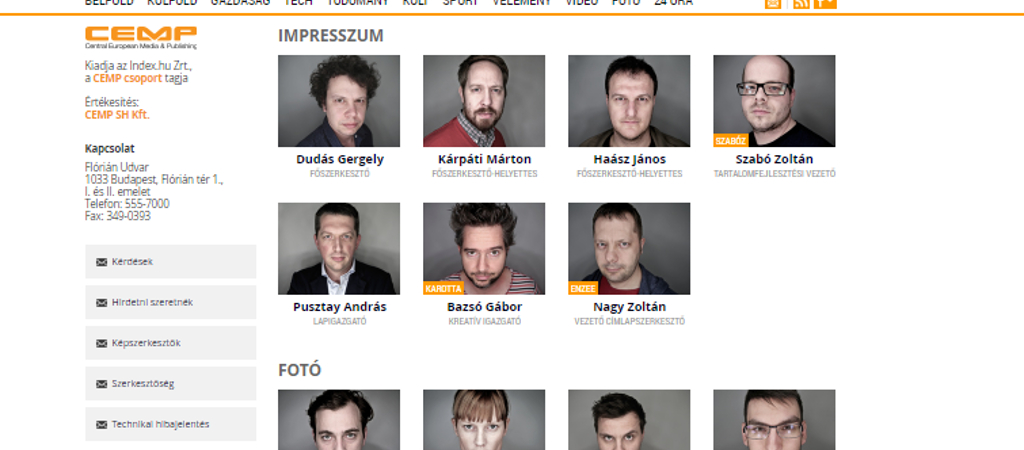Click the Hirdetni szeretnék contact button
This screenshot has width=1024, height=450.
coord(170,302)
